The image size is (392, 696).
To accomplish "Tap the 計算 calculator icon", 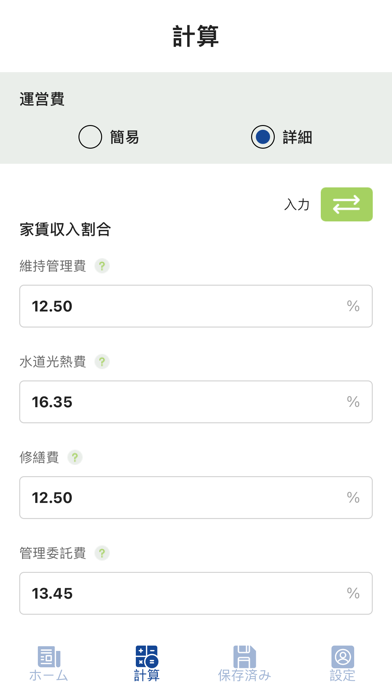I will pos(147,656).
